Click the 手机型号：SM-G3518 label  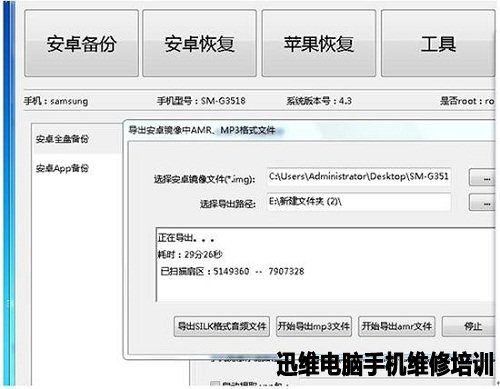coord(201,101)
